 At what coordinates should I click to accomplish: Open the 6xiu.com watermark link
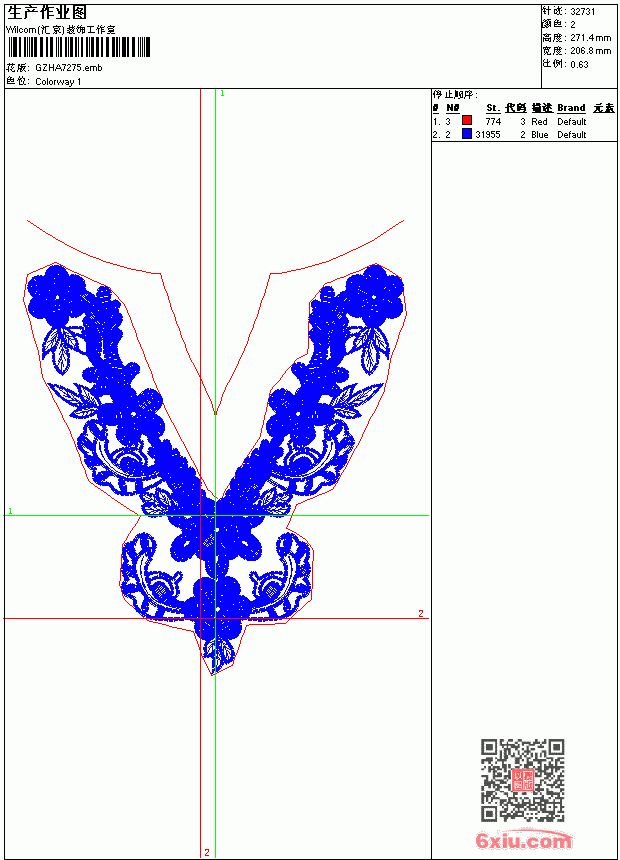point(523,840)
